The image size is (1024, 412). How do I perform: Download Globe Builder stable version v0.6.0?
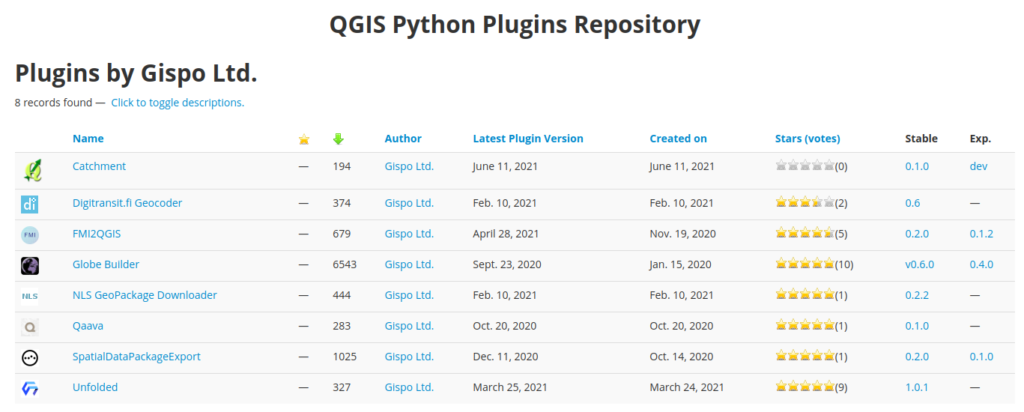point(920,264)
